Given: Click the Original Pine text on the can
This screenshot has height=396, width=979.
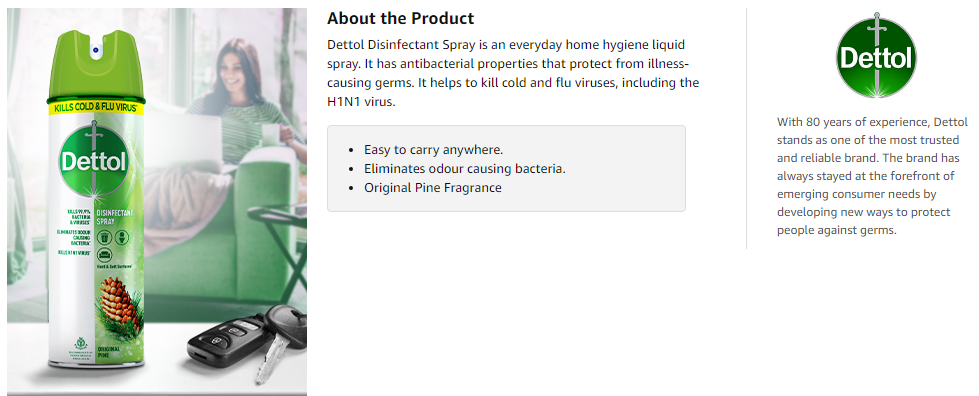Looking at the screenshot, I should [x=106, y=350].
